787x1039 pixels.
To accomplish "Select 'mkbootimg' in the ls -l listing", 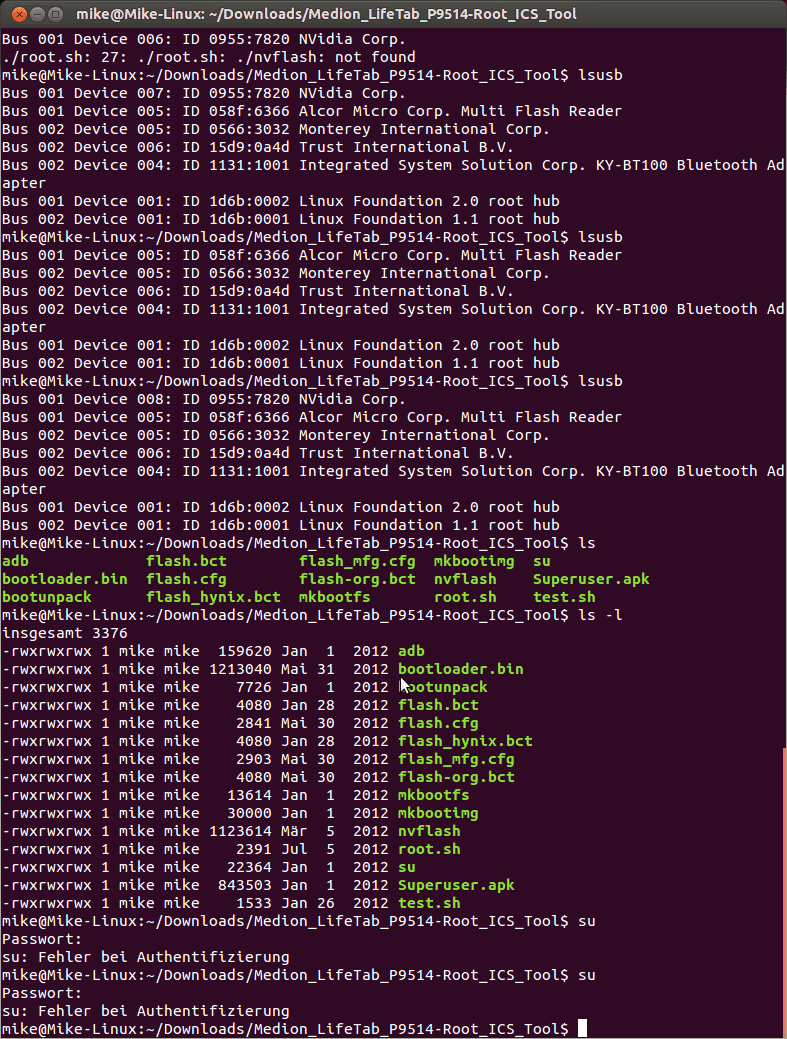I will 438,812.
